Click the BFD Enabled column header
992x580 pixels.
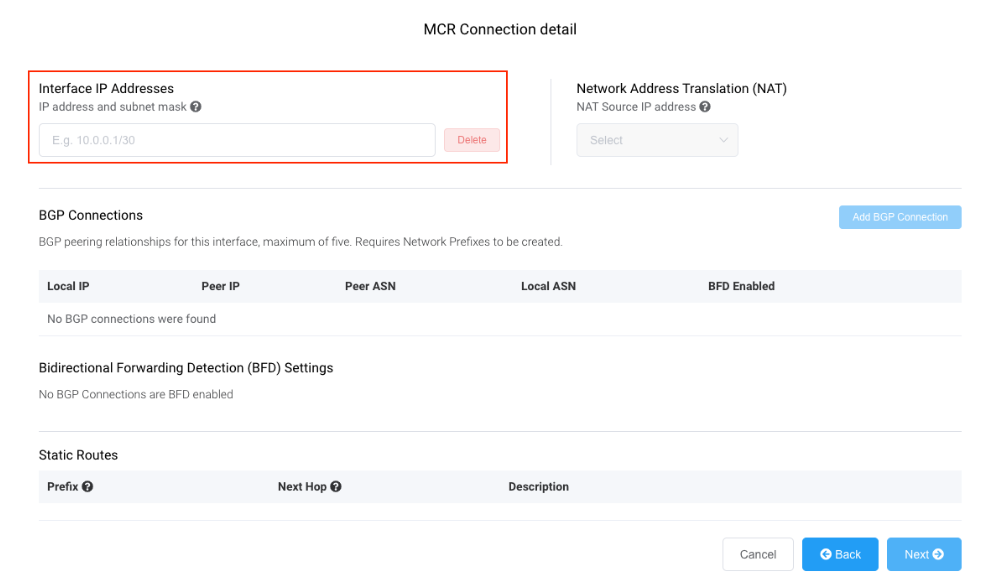click(x=741, y=286)
